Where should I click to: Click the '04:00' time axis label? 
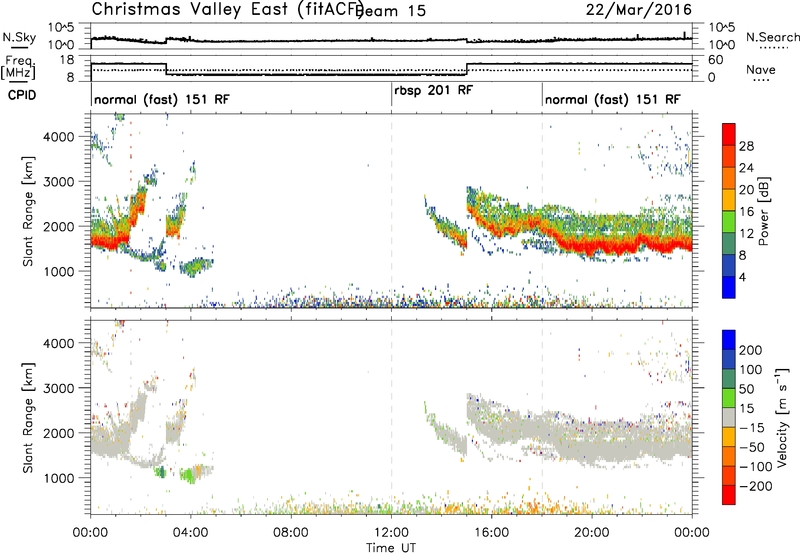click(191, 533)
